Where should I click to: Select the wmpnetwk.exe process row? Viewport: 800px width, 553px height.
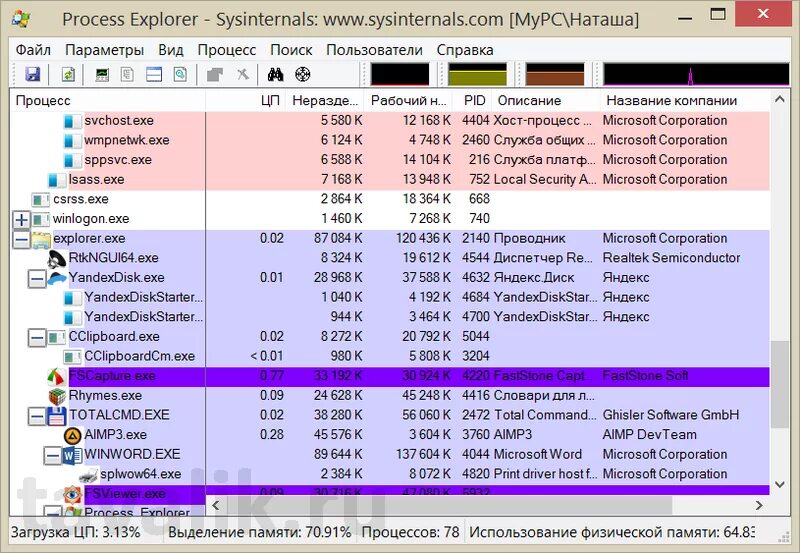coord(390,140)
